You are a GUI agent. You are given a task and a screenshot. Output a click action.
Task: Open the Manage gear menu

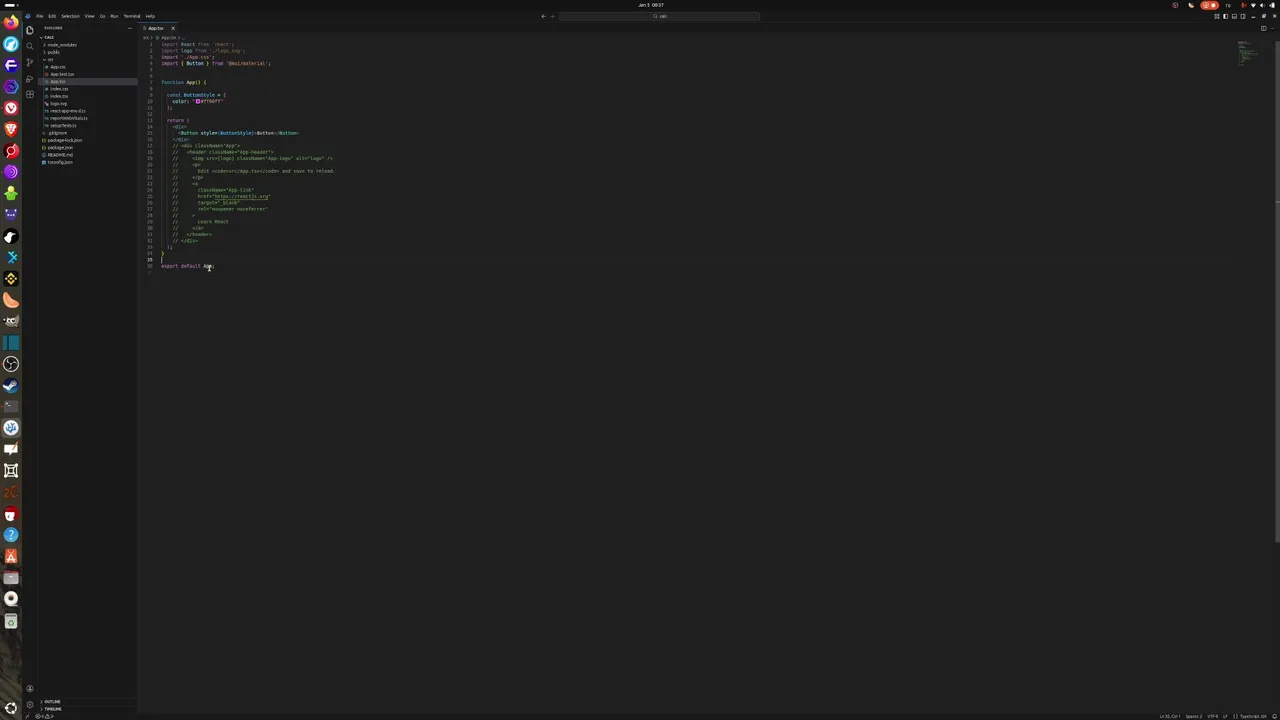tap(30, 705)
